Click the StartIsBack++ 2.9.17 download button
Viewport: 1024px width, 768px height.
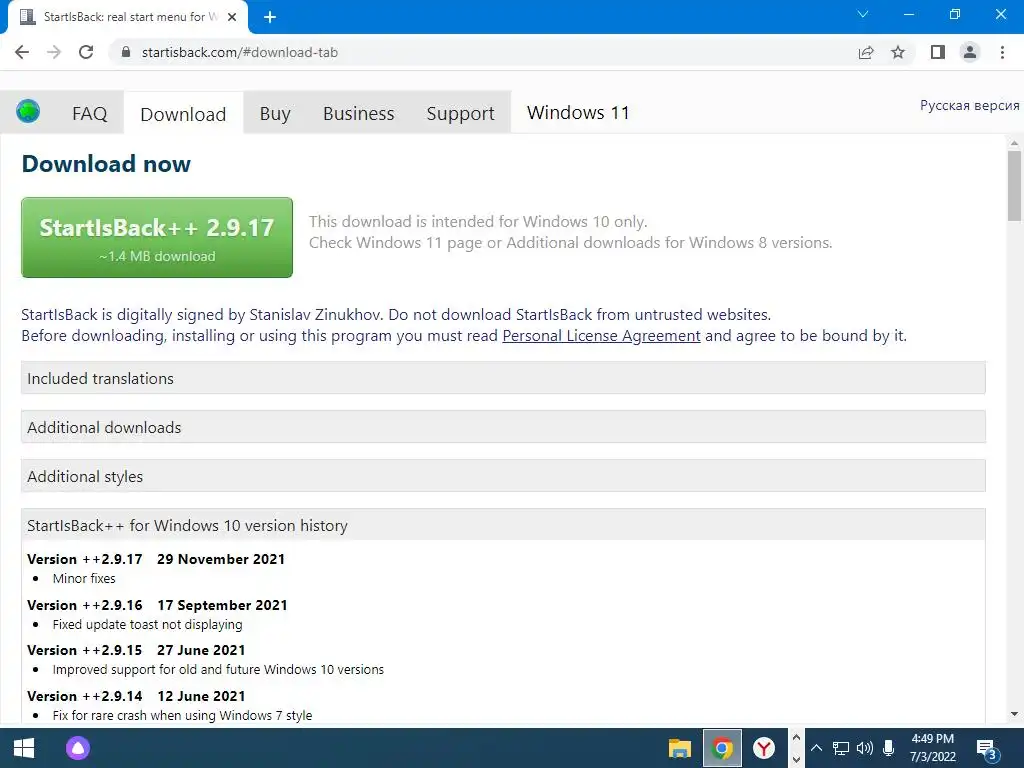pyautogui.click(x=157, y=237)
